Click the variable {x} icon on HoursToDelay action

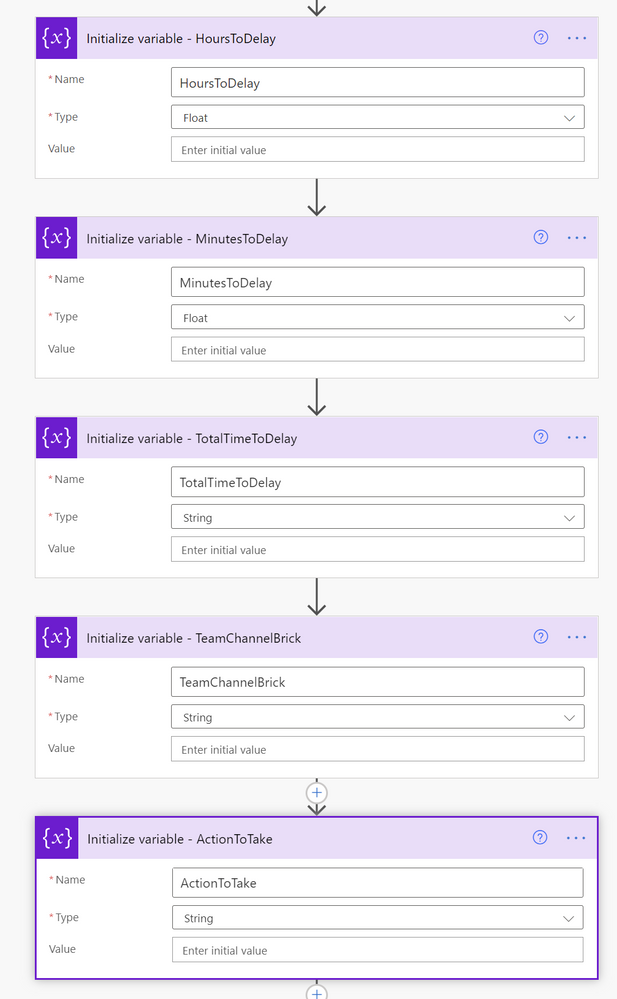point(56,38)
